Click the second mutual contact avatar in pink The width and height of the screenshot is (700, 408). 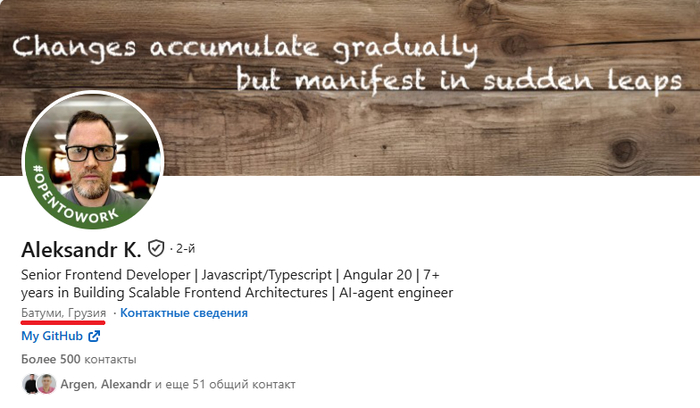pyautogui.click(x=46, y=384)
